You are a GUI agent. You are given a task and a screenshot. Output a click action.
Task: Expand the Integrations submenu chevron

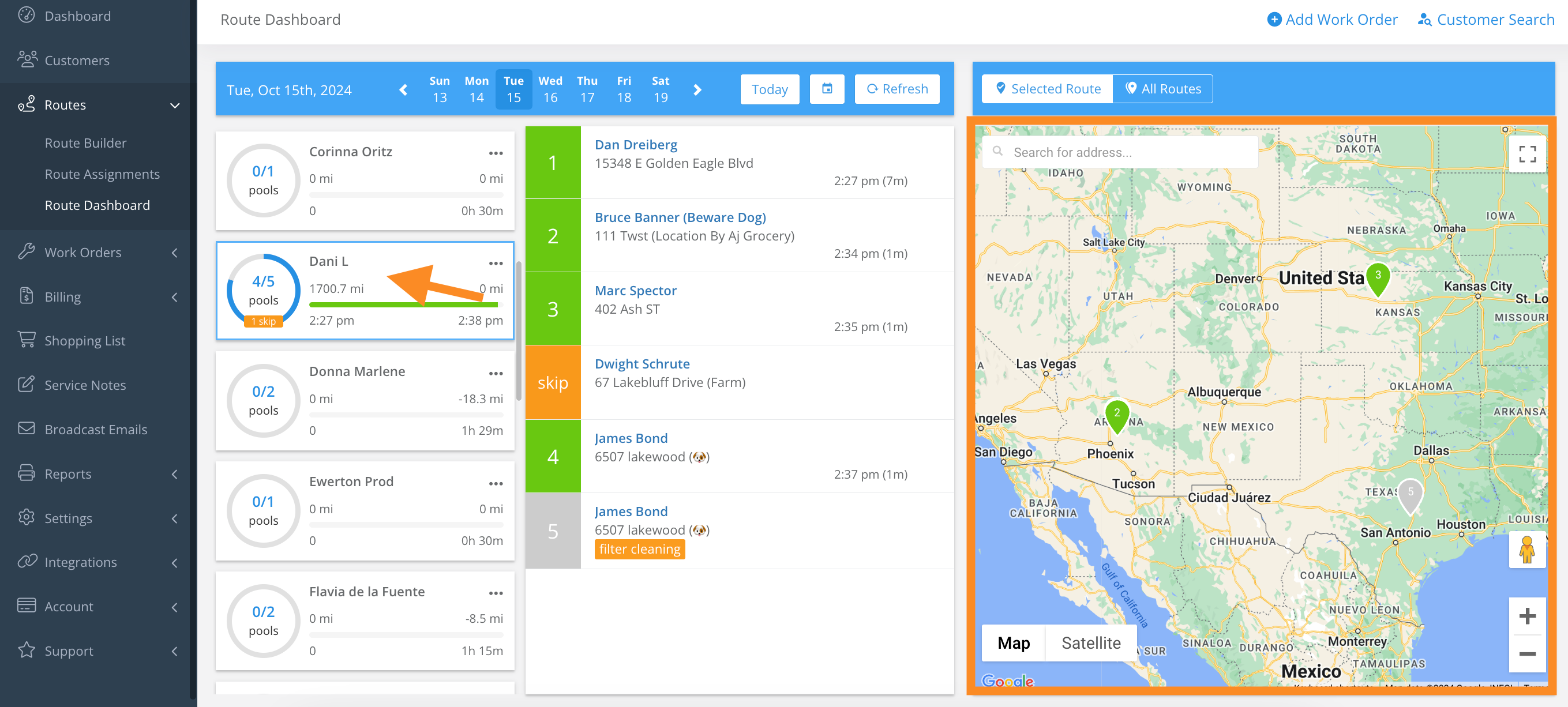tap(175, 562)
